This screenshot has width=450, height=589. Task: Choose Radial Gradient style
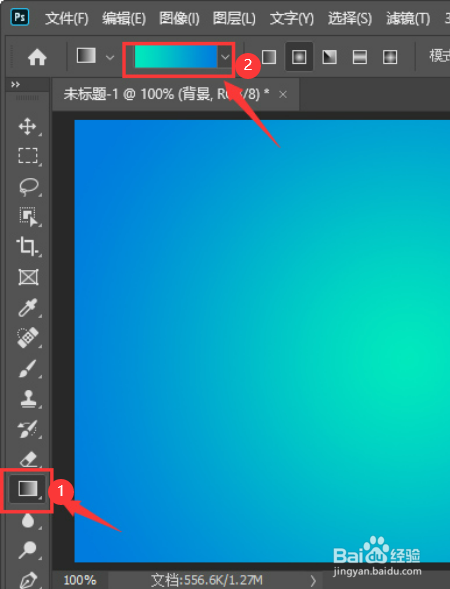tap(299, 57)
